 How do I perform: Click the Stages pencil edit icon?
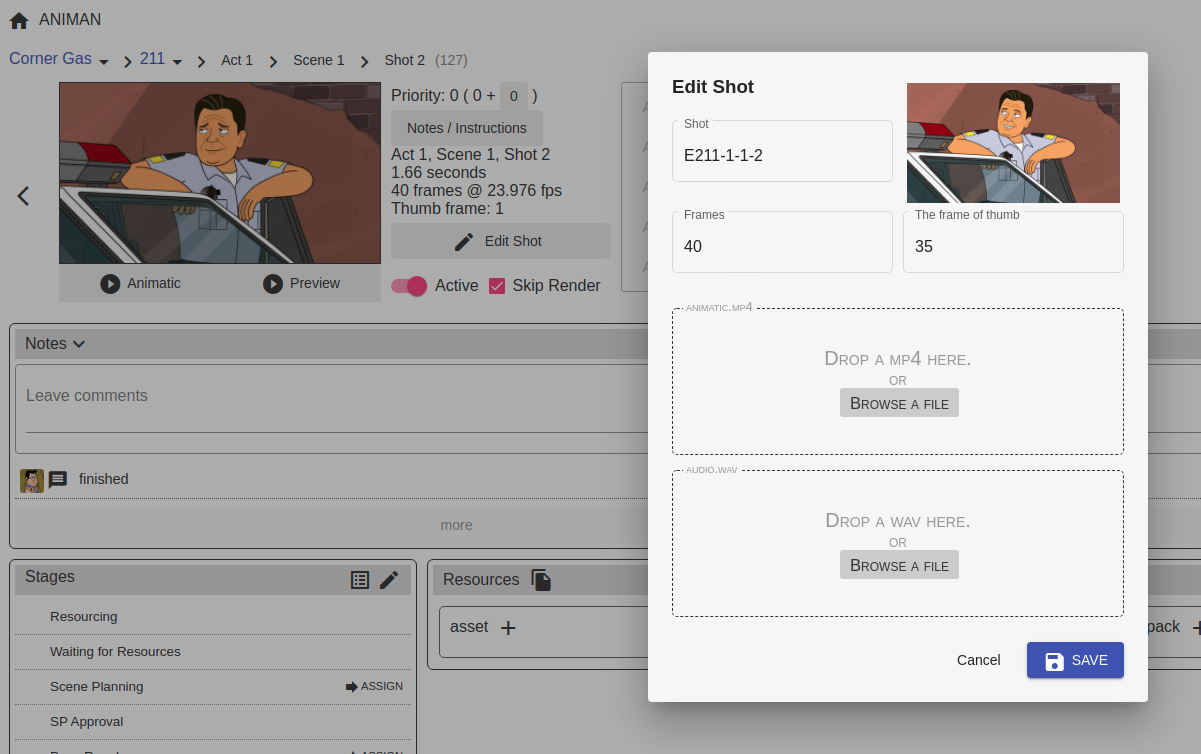click(x=389, y=580)
